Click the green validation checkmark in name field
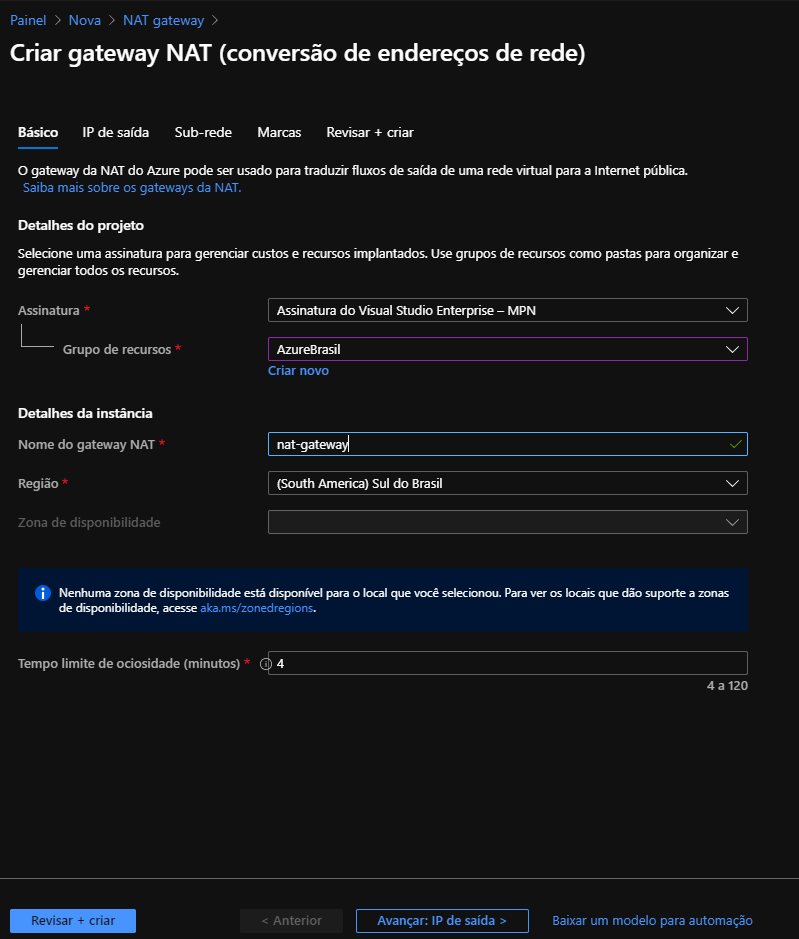This screenshot has width=799, height=939. 736,444
